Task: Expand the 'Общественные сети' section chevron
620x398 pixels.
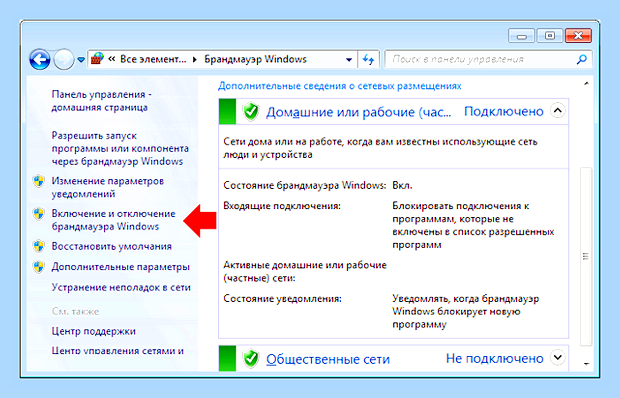Action: [558, 358]
